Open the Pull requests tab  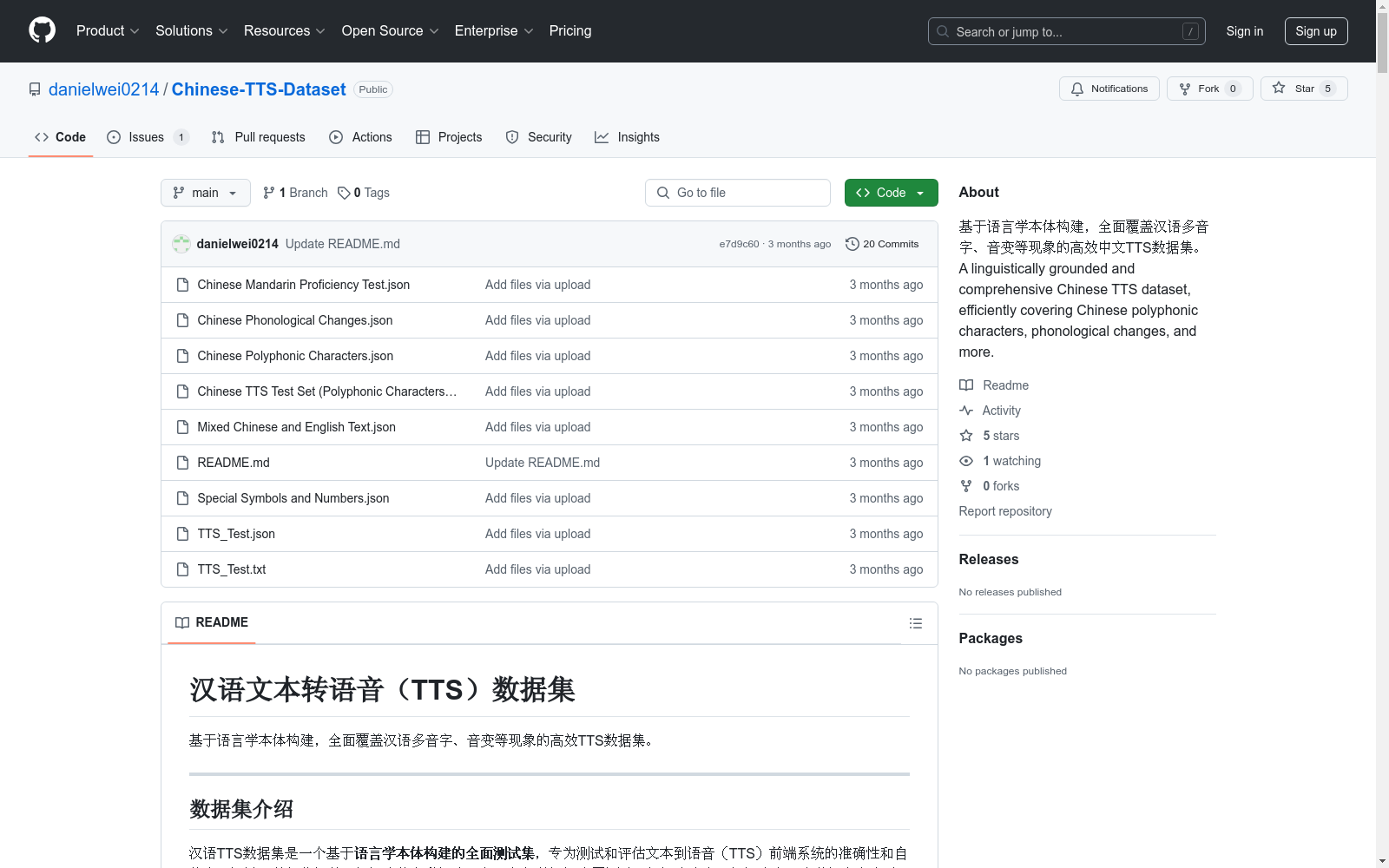tap(258, 137)
